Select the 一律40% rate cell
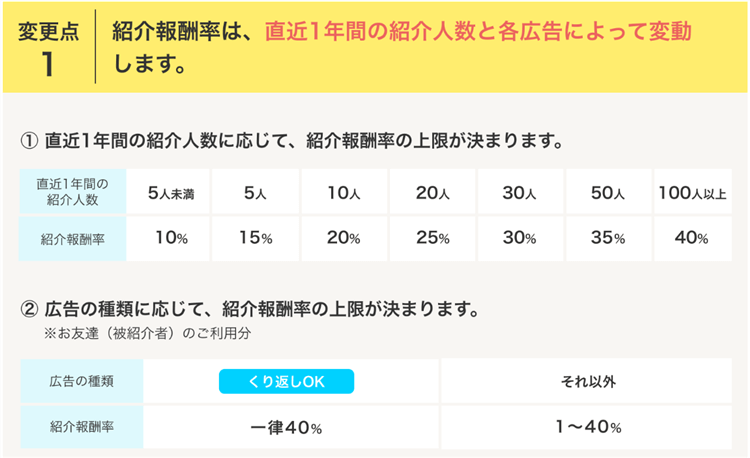This screenshot has height=458, width=750. (286, 427)
